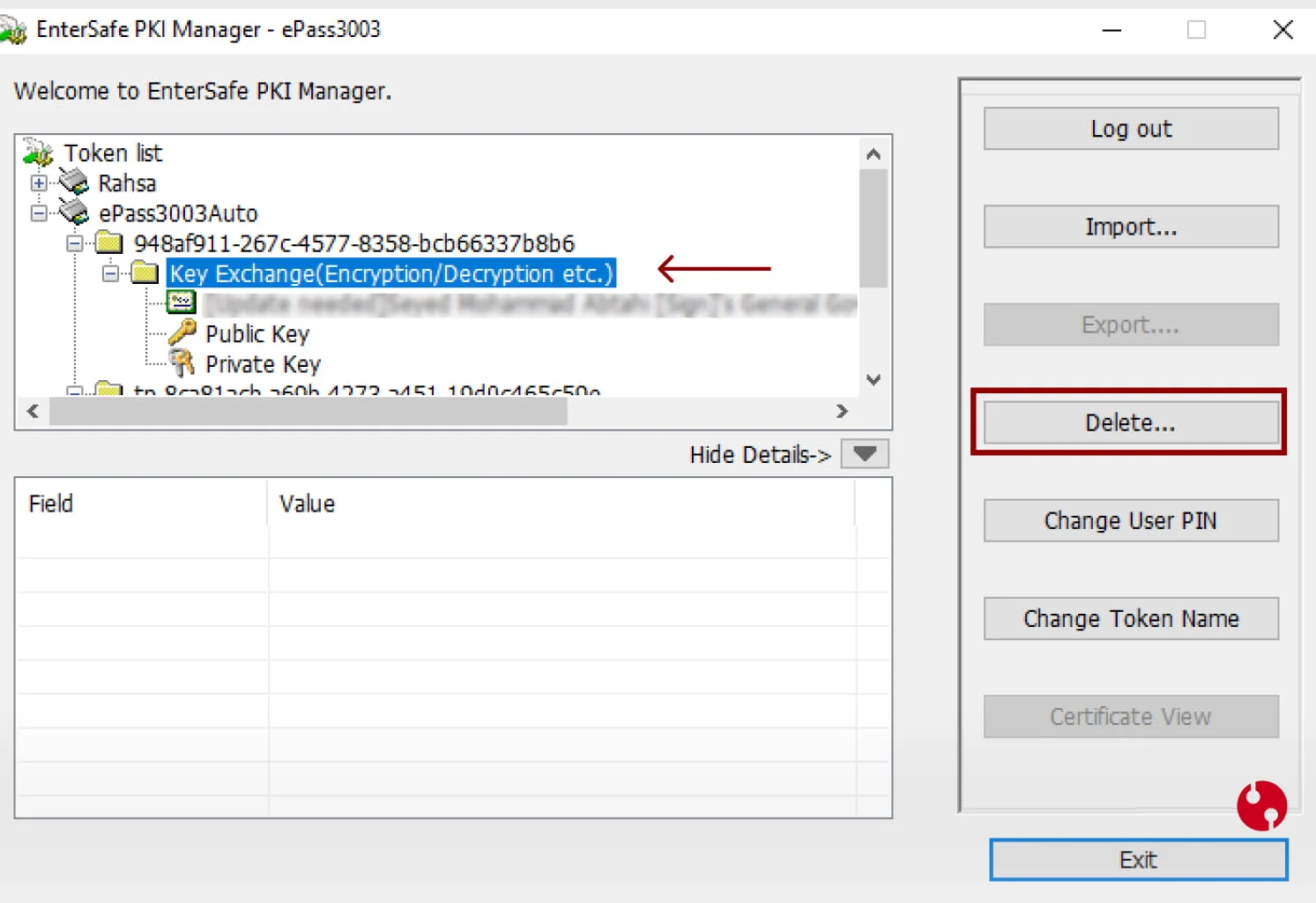1316x903 pixels.
Task: Click the horizontal scroll right arrow
Action: pyautogui.click(x=842, y=411)
